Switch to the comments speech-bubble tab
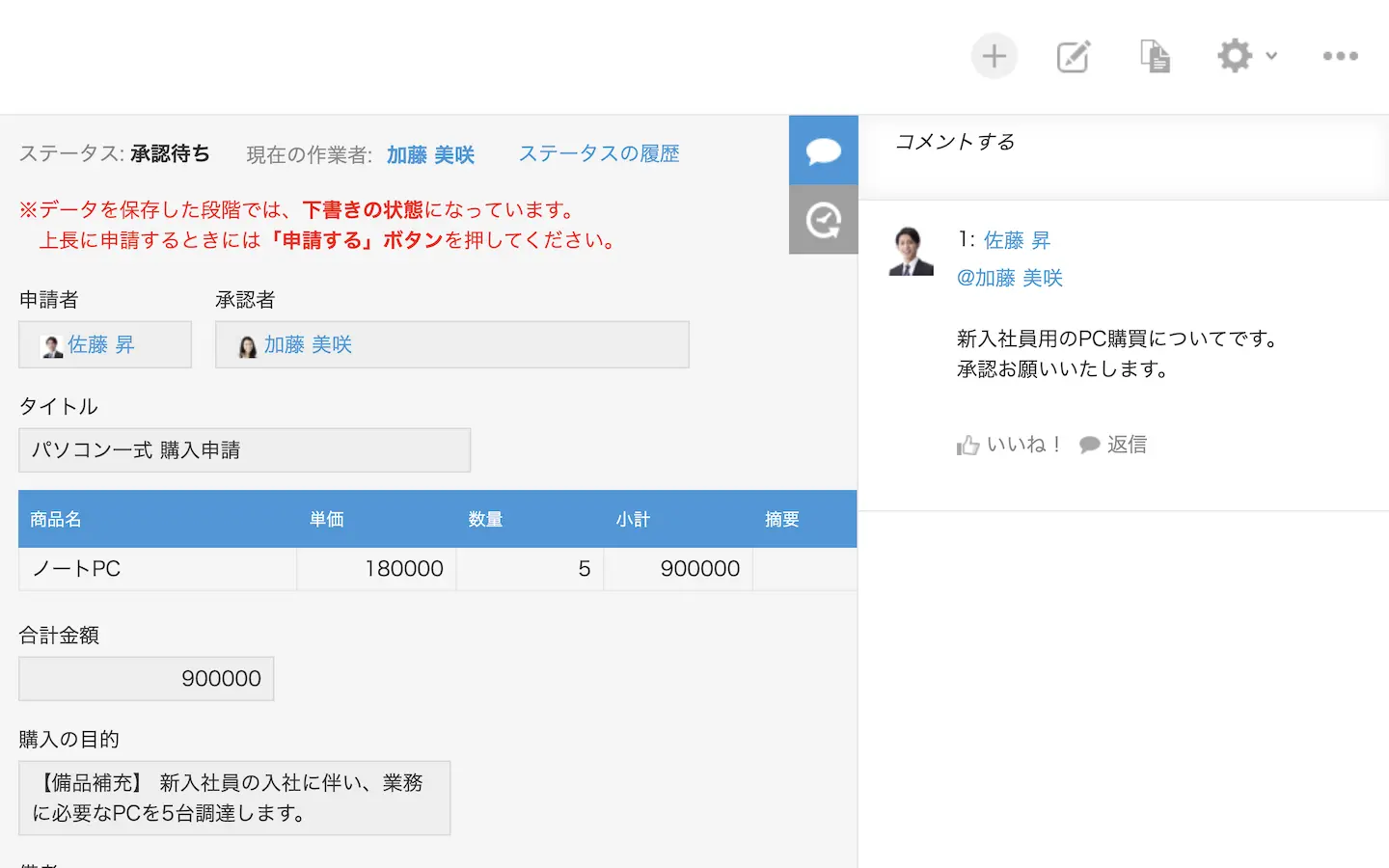This screenshot has width=1389, height=868. (823, 150)
